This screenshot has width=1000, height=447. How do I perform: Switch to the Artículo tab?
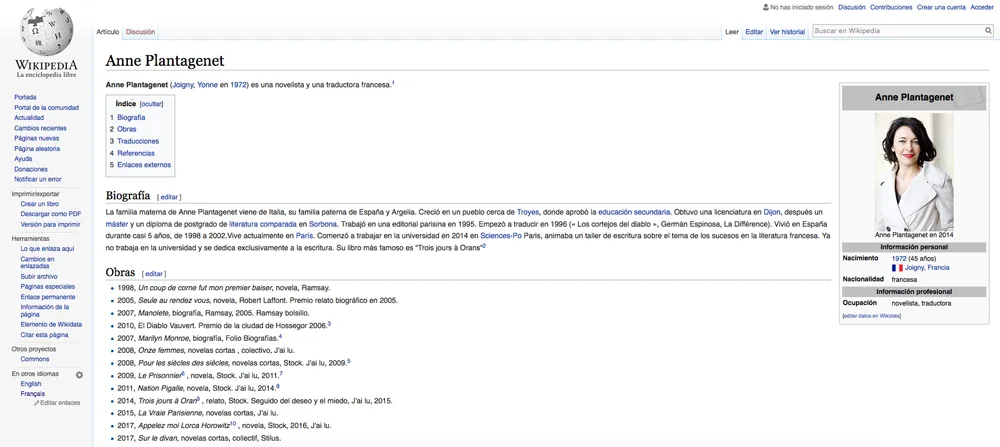coord(108,32)
